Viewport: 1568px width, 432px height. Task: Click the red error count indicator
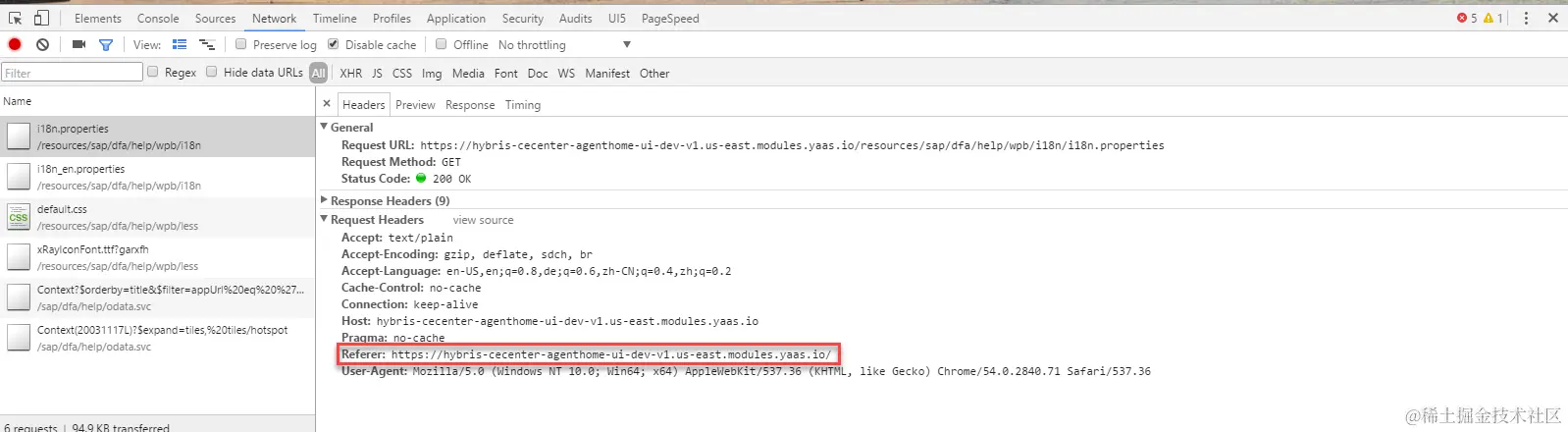pos(1467,18)
